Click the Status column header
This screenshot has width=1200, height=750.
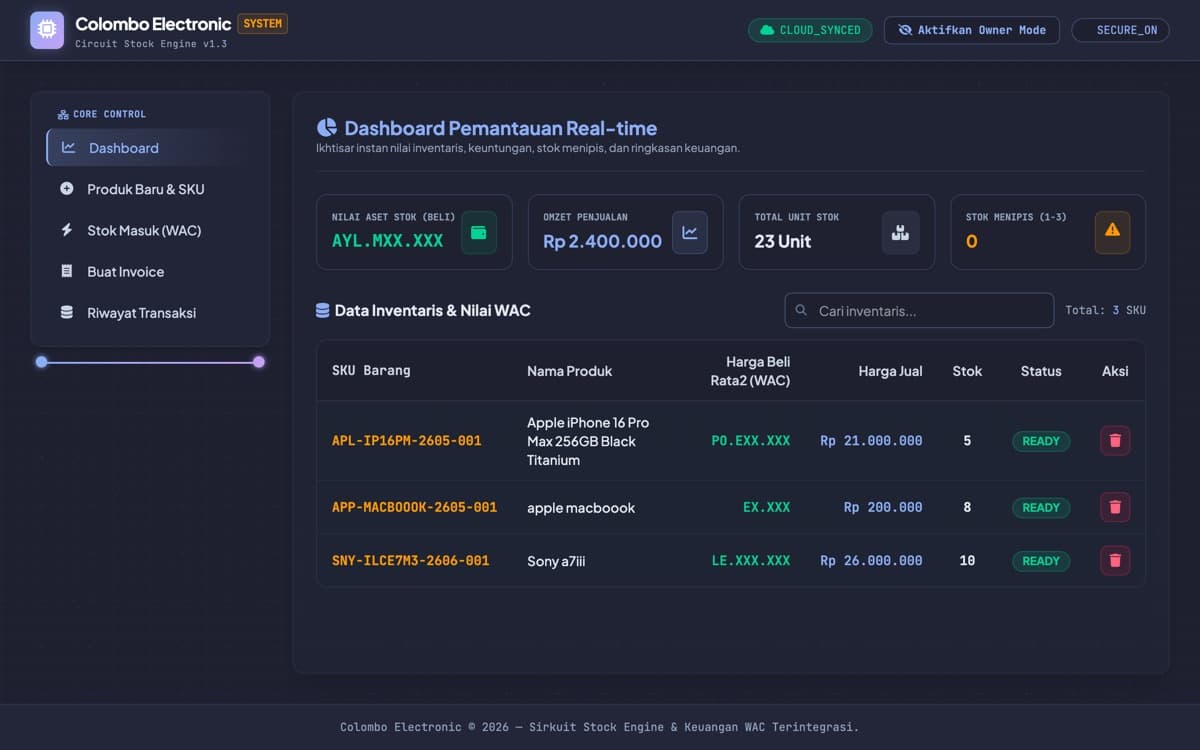click(x=1041, y=371)
